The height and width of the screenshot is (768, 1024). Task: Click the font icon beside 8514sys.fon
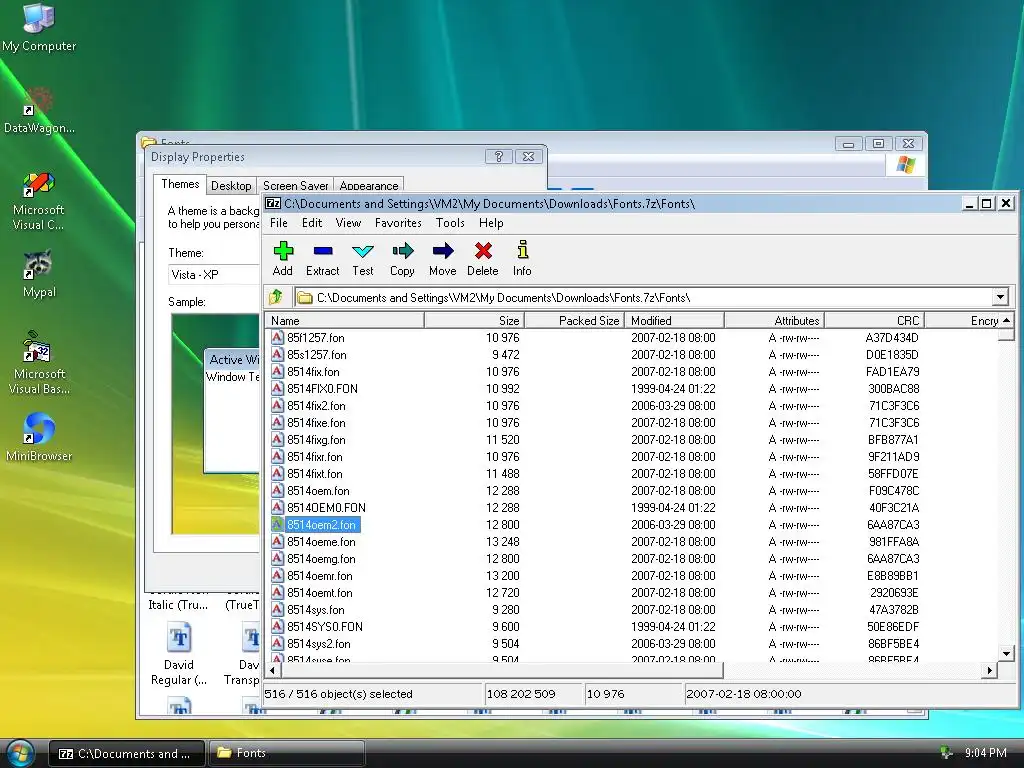pyautogui.click(x=277, y=609)
